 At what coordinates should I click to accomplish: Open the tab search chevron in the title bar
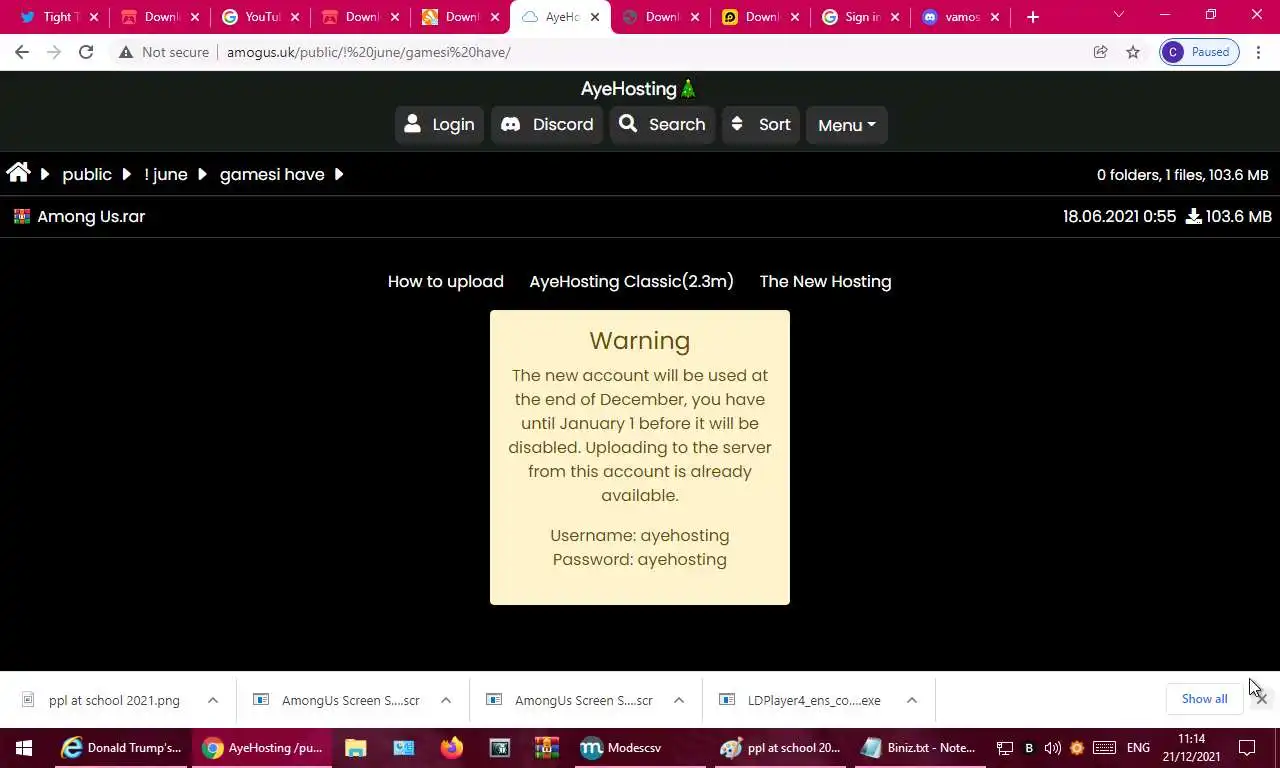[1118, 14]
